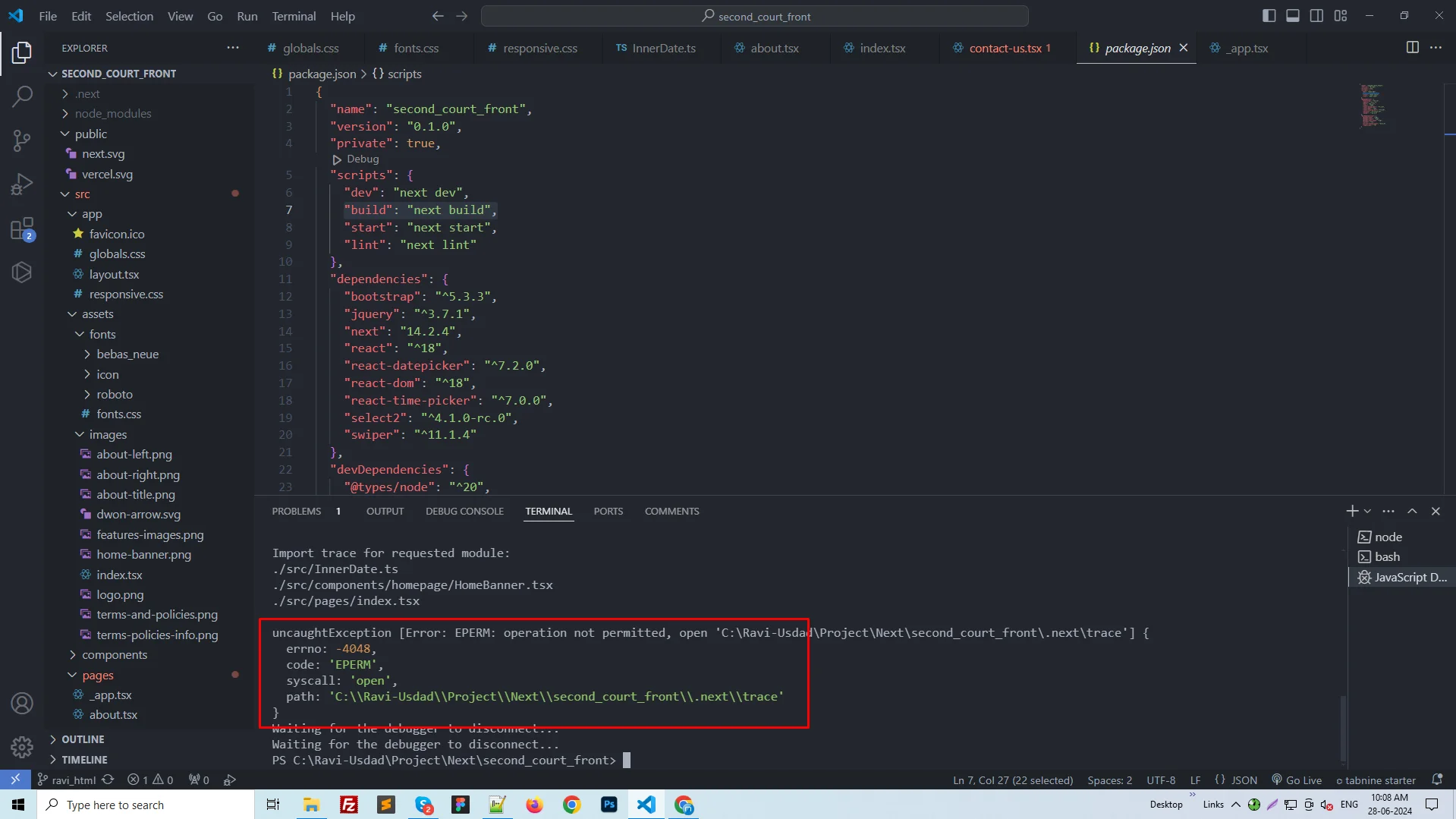The width and height of the screenshot is (1456, 819).
Task: Expand the node_modules folder
Action: coord(113,114)
